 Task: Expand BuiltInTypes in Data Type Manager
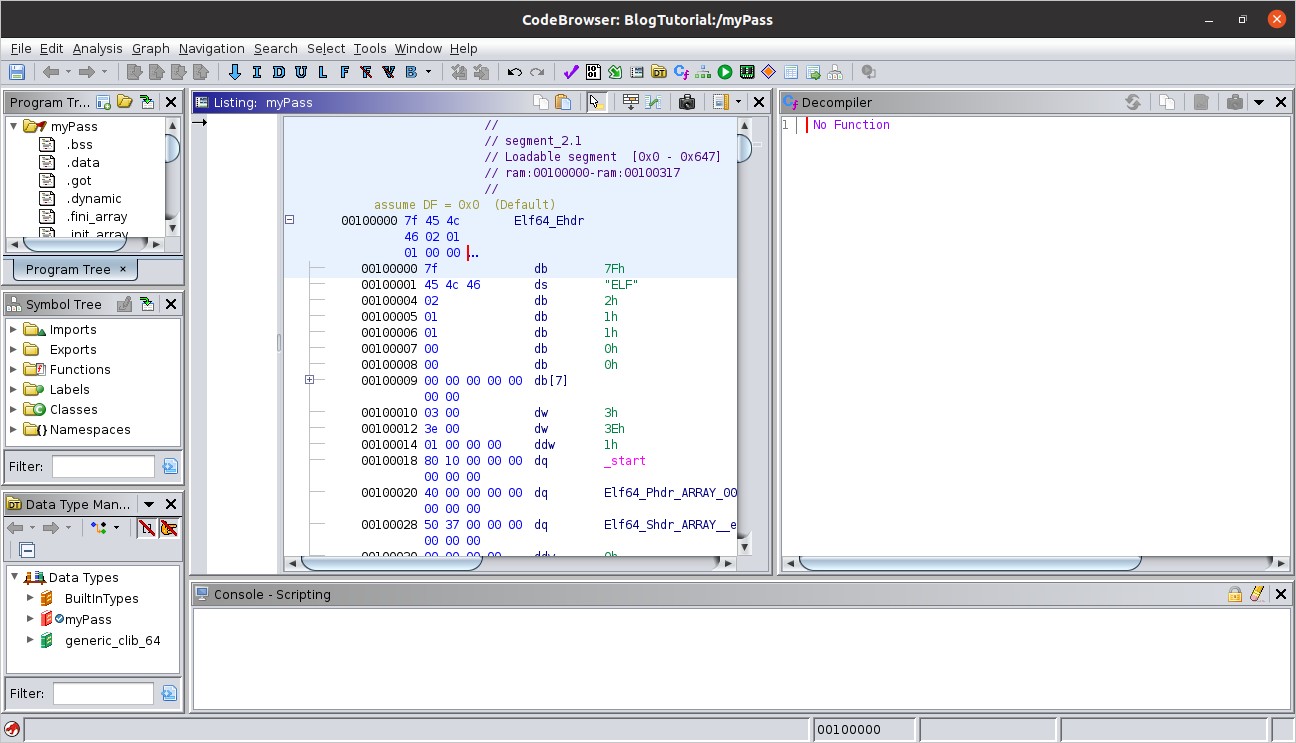[x=30, y=598]
